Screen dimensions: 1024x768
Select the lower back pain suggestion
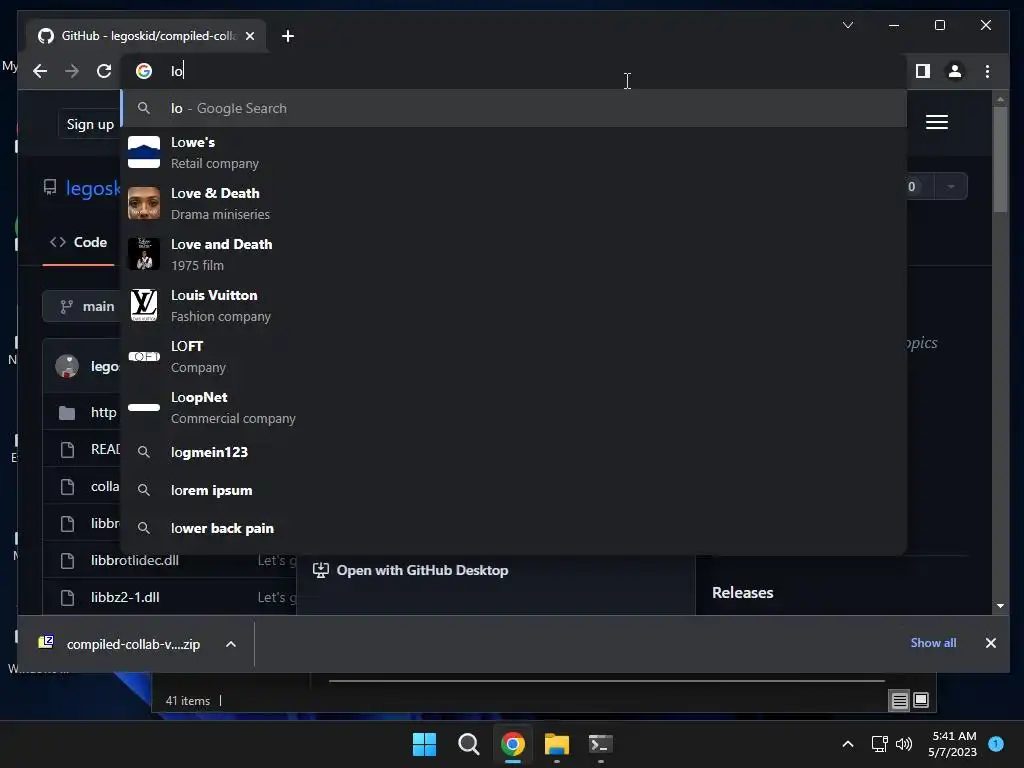point(514,528)
